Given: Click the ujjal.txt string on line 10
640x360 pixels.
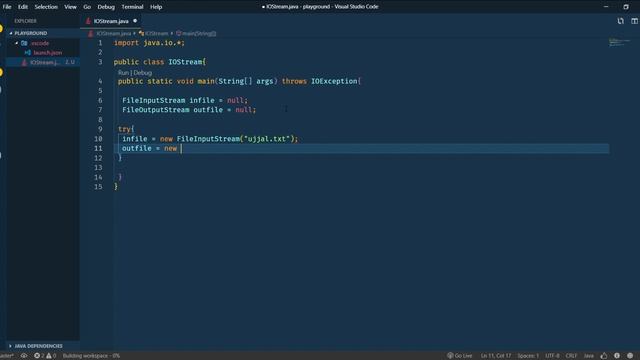Looking at the screenshot, I should 267,139.
